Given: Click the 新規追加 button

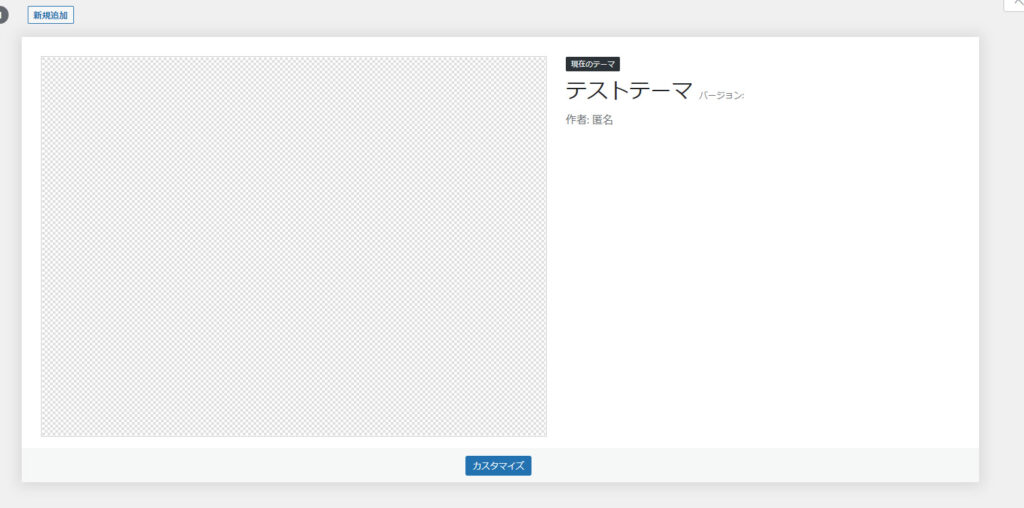Looking at the screenshot, I should coord(50,16).
